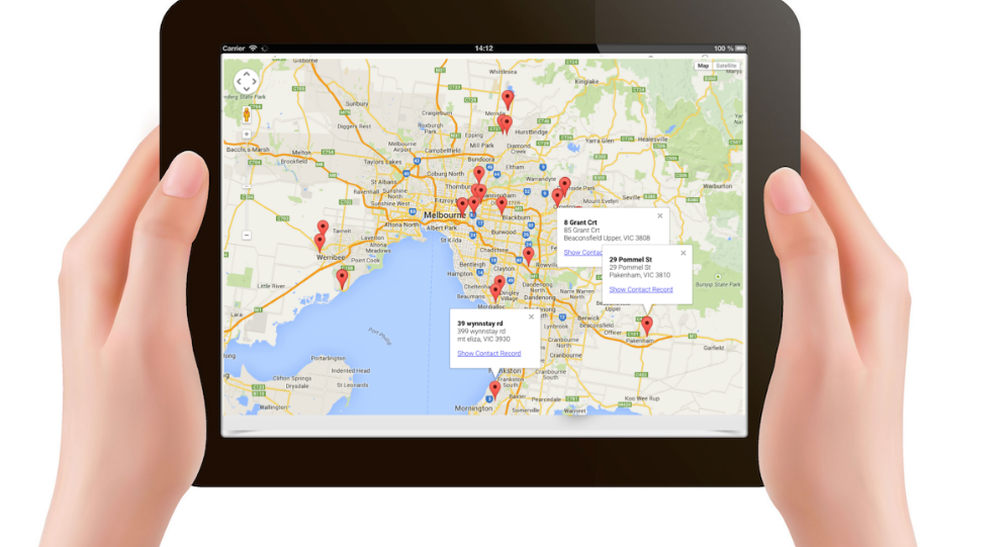Select the marker just above Werribee label
Viewport: 1000px width, 547px height.
point(320,242)
